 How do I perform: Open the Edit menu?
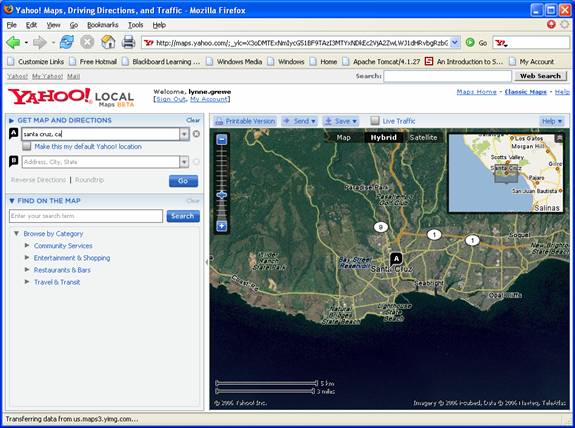click(x=31, y=25)
